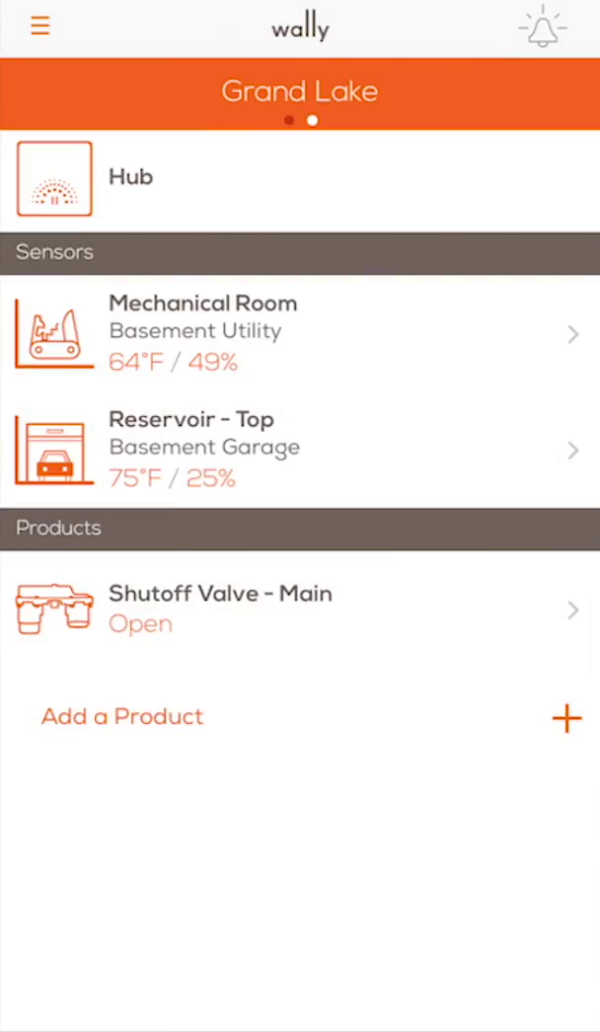Click the 64°F / 49% reading
The image size is (600, 1032).
(173, 362)
